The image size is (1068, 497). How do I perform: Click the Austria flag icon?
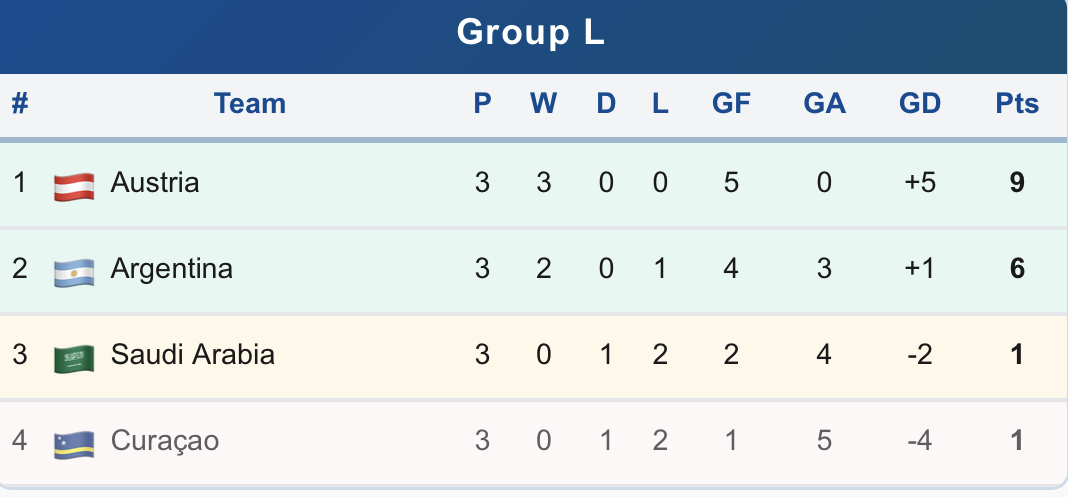coord(74,184)
